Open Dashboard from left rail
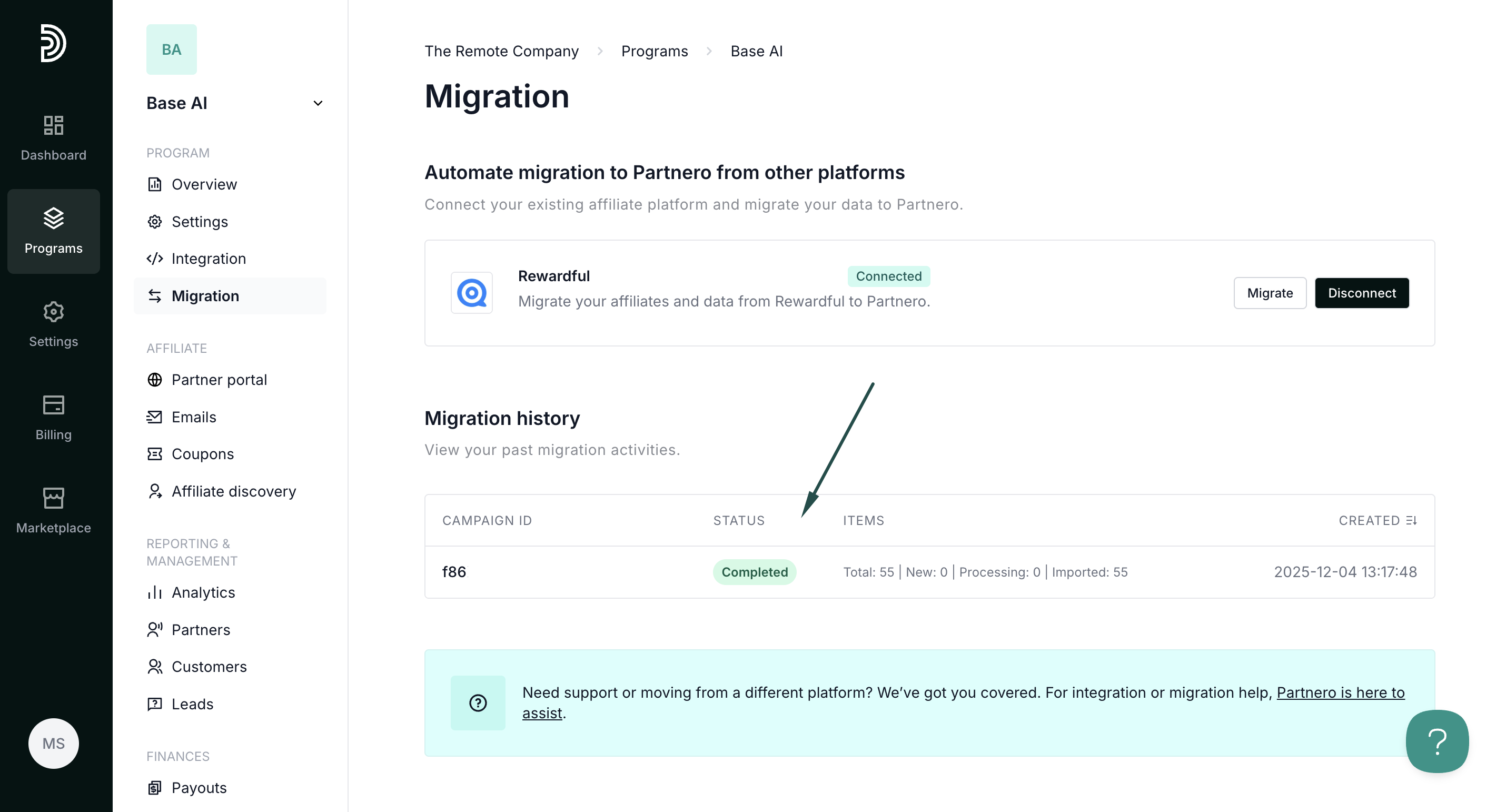Image resolution: width=1506 pixels, height=812 pixels. pyautogui.click(x=53, y=138)
